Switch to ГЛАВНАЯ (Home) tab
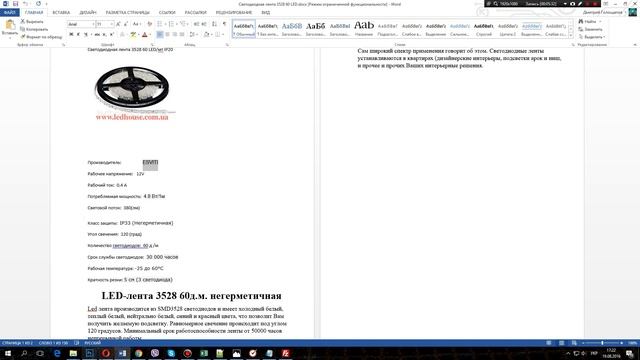 [x=34, y=12]
